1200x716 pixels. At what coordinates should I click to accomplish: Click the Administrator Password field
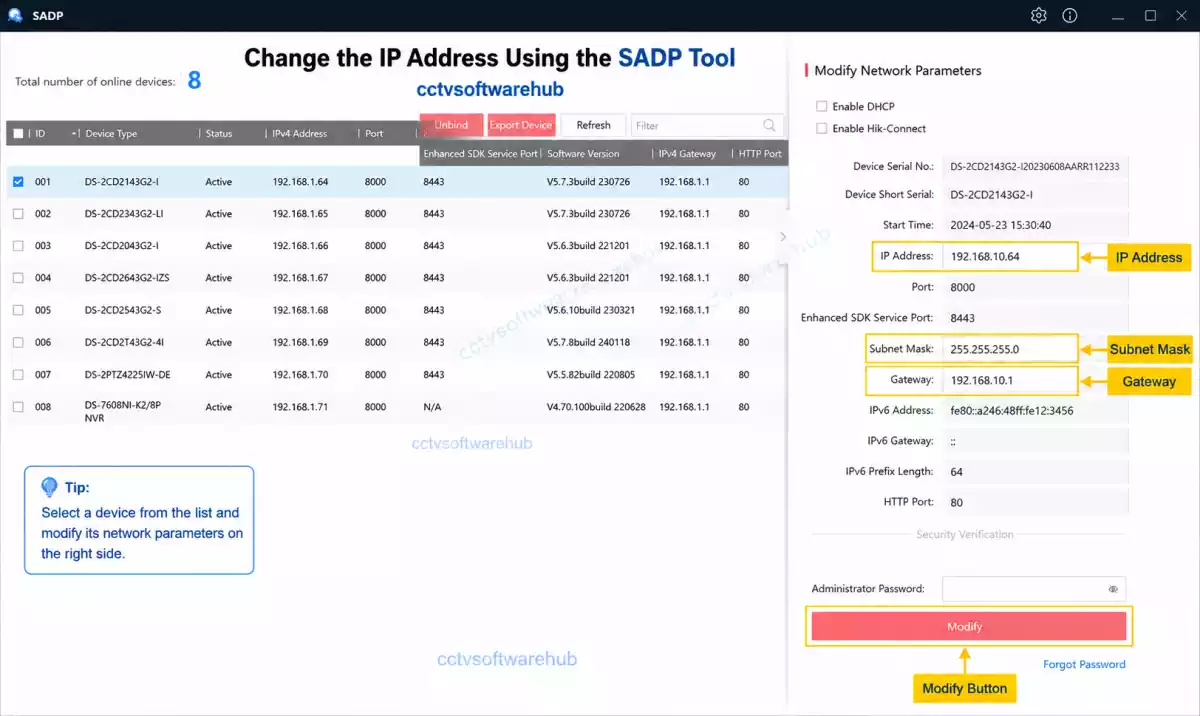tap(1035, 589)
